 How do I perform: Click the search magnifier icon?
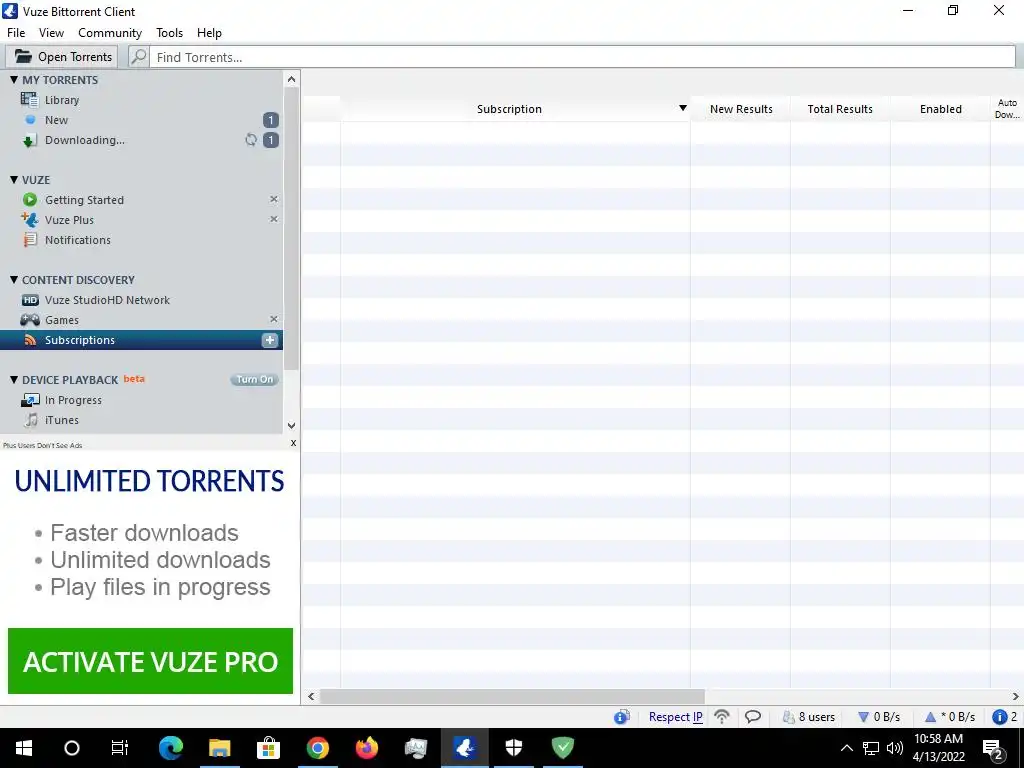point(138,57)
